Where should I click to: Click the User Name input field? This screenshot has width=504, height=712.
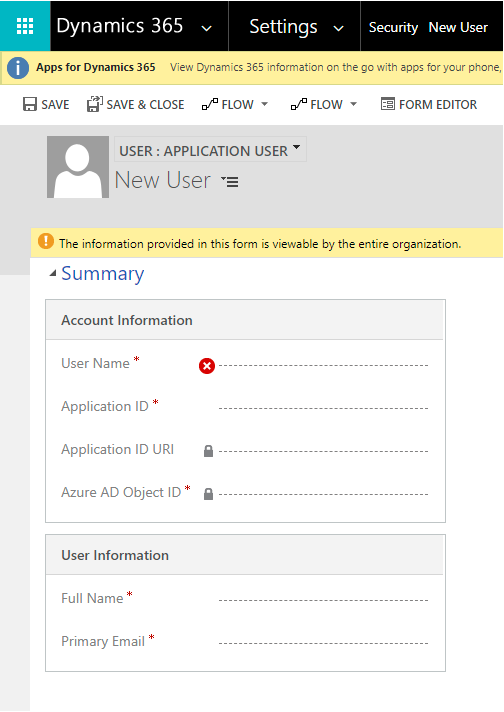coord(323,365)
